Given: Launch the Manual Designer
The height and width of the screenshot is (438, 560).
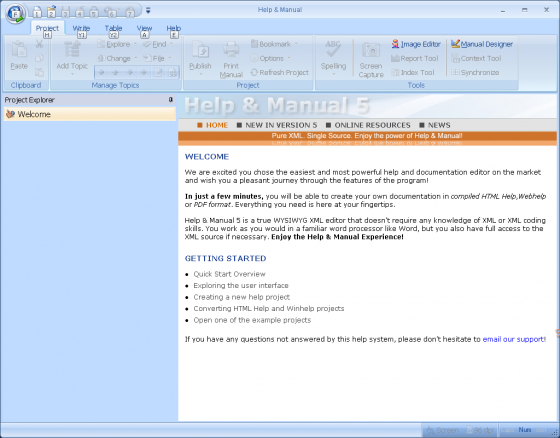Looking at the screenshot, I should tap(481, 44).
